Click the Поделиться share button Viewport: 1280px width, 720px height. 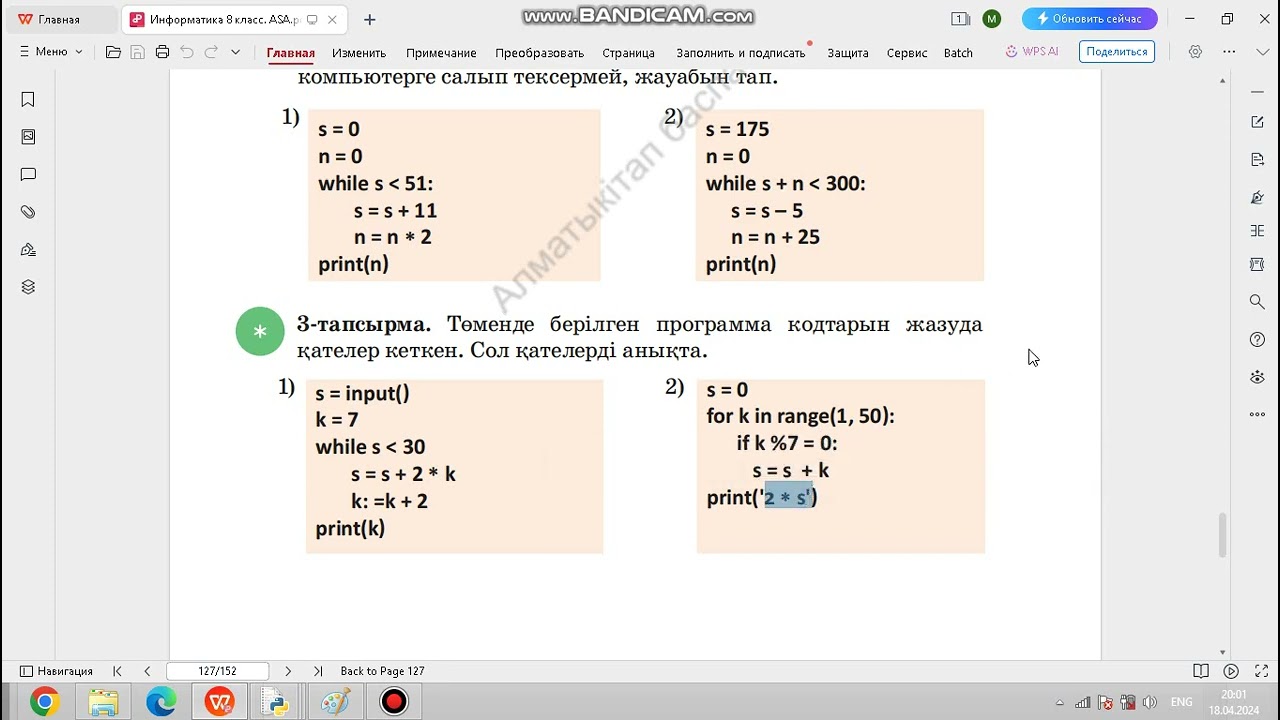point(1116,52)
